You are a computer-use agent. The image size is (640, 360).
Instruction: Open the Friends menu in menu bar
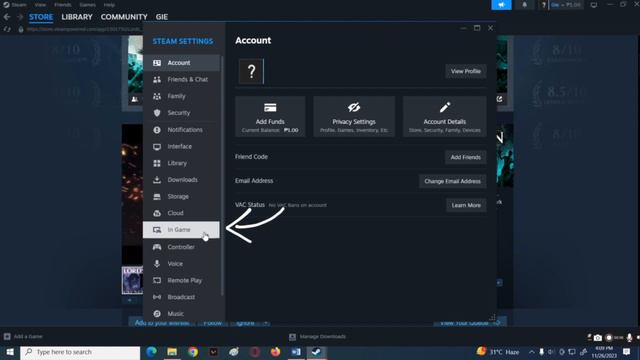point(62,5)
